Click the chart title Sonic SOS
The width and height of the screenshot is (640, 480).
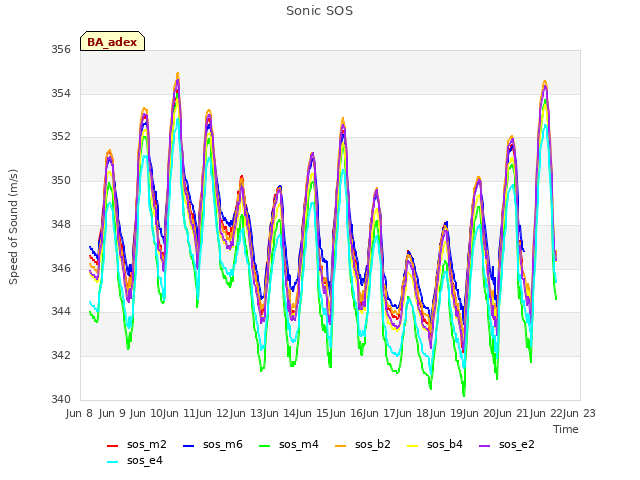tap(319, 11)
